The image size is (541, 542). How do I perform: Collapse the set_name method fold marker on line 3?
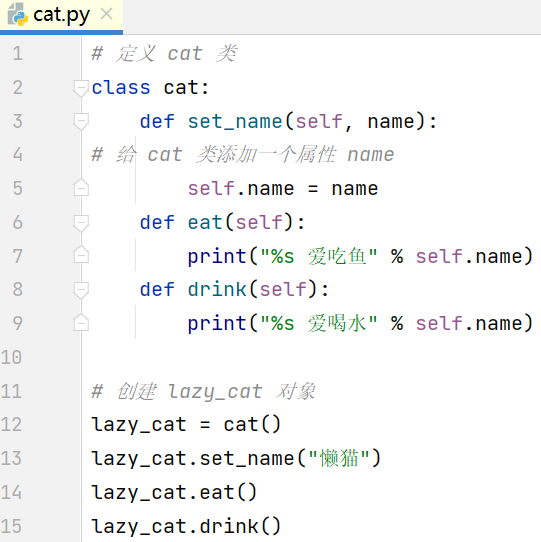(81, 122)
